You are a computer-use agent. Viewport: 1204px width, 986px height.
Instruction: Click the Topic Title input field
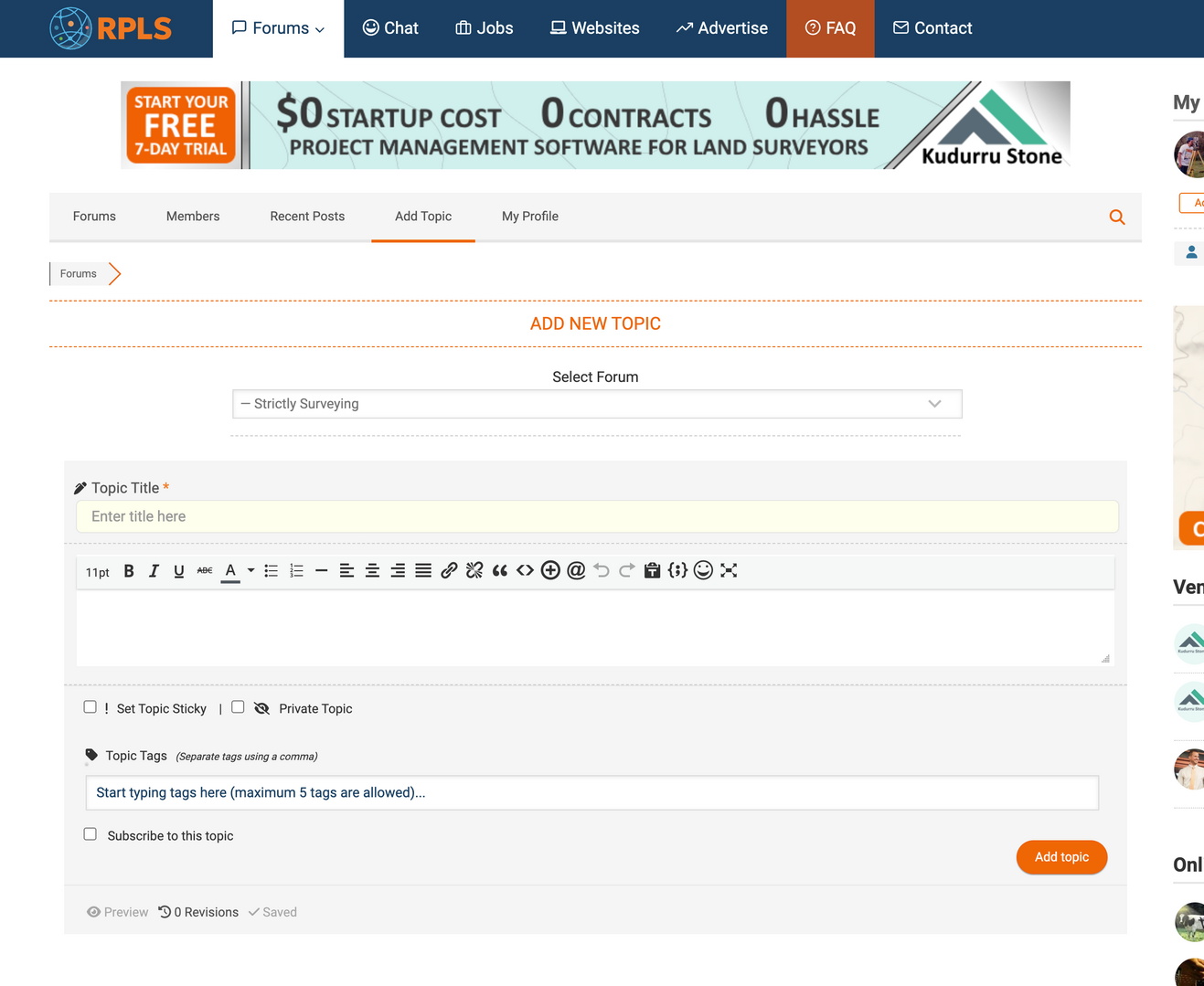pos(596,516)
